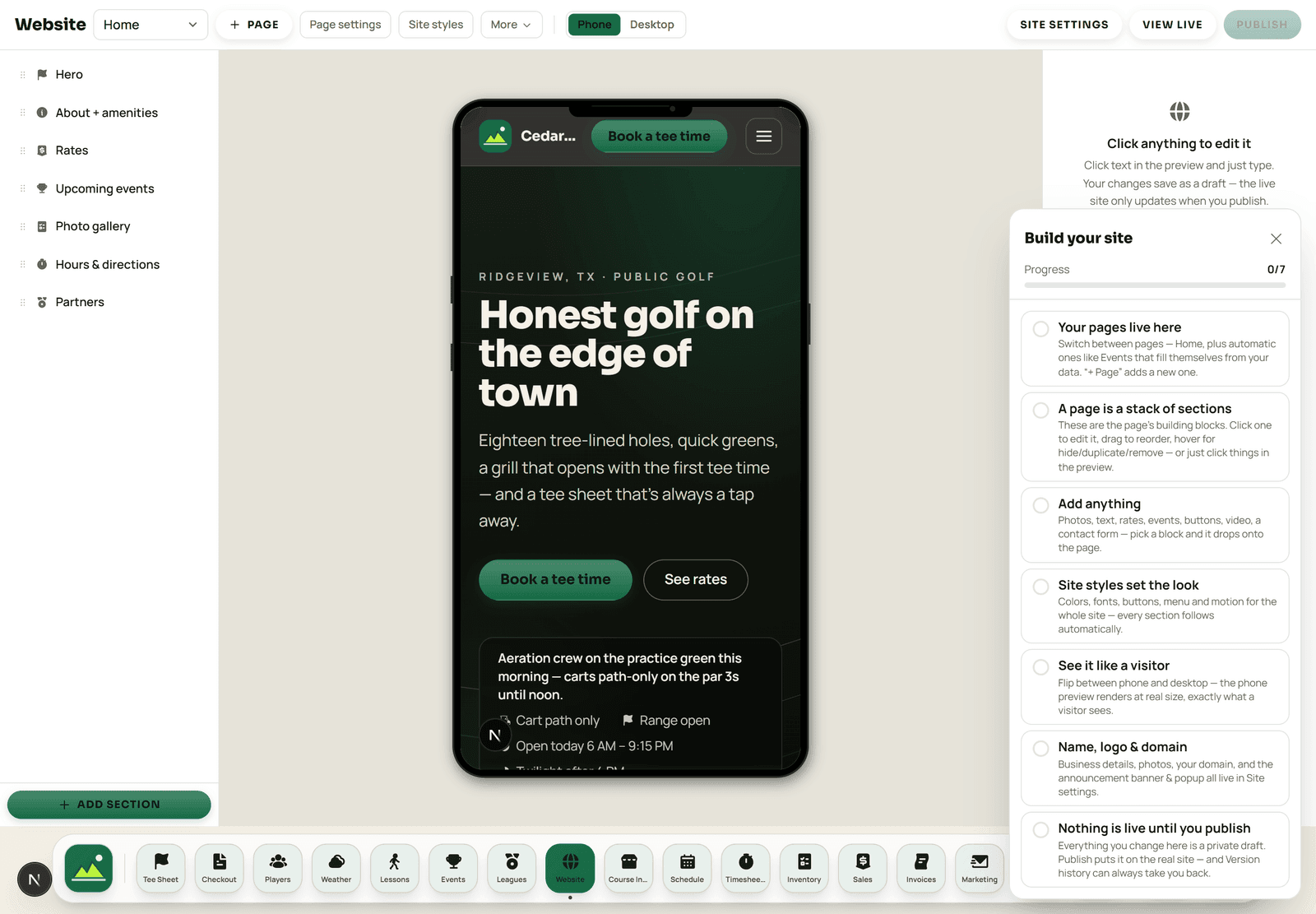
Task: Open the Leagues app in dock
Action: (511, 868)
